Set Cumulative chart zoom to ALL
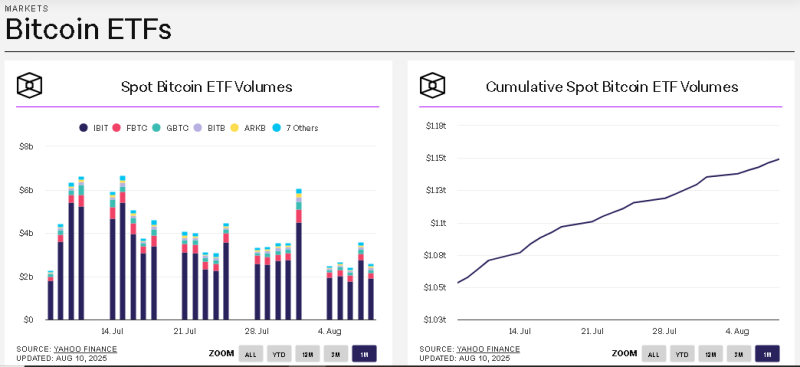 point(654,354)
